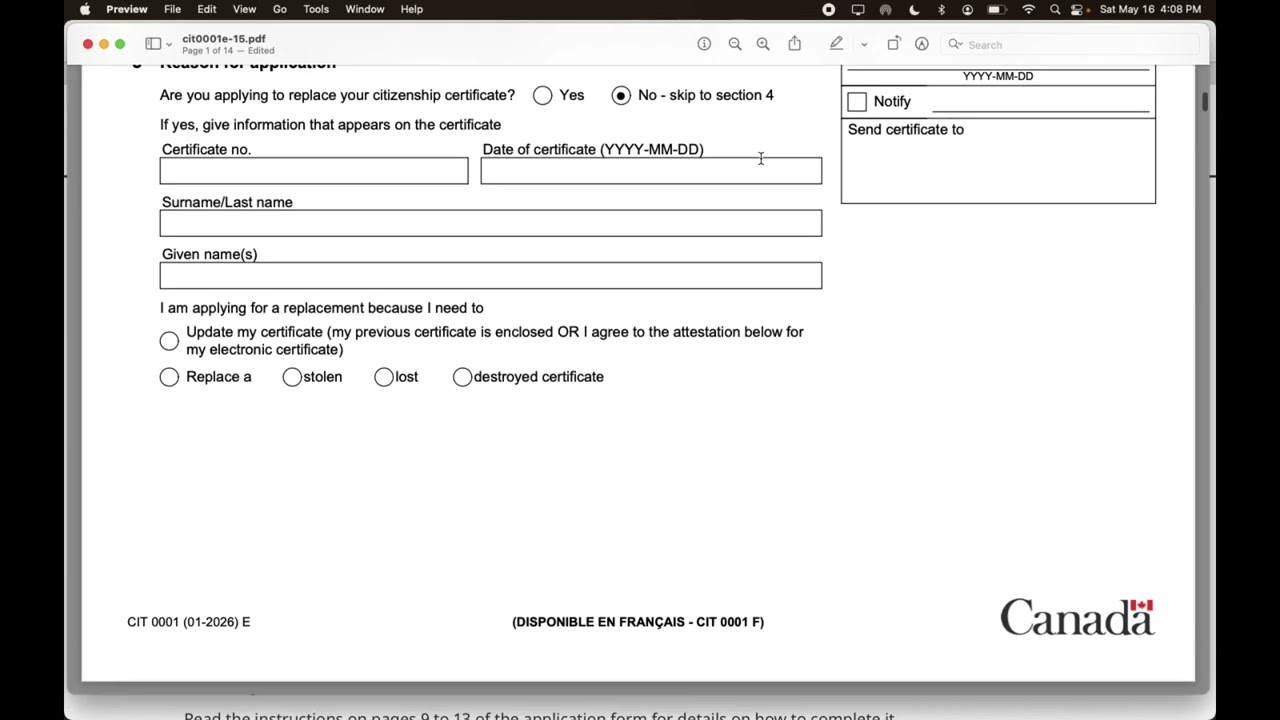Click form number CIT 0001 (01-2026) E
The height and width of the screenshot is (720, 1280).
[x=189, y=622]
